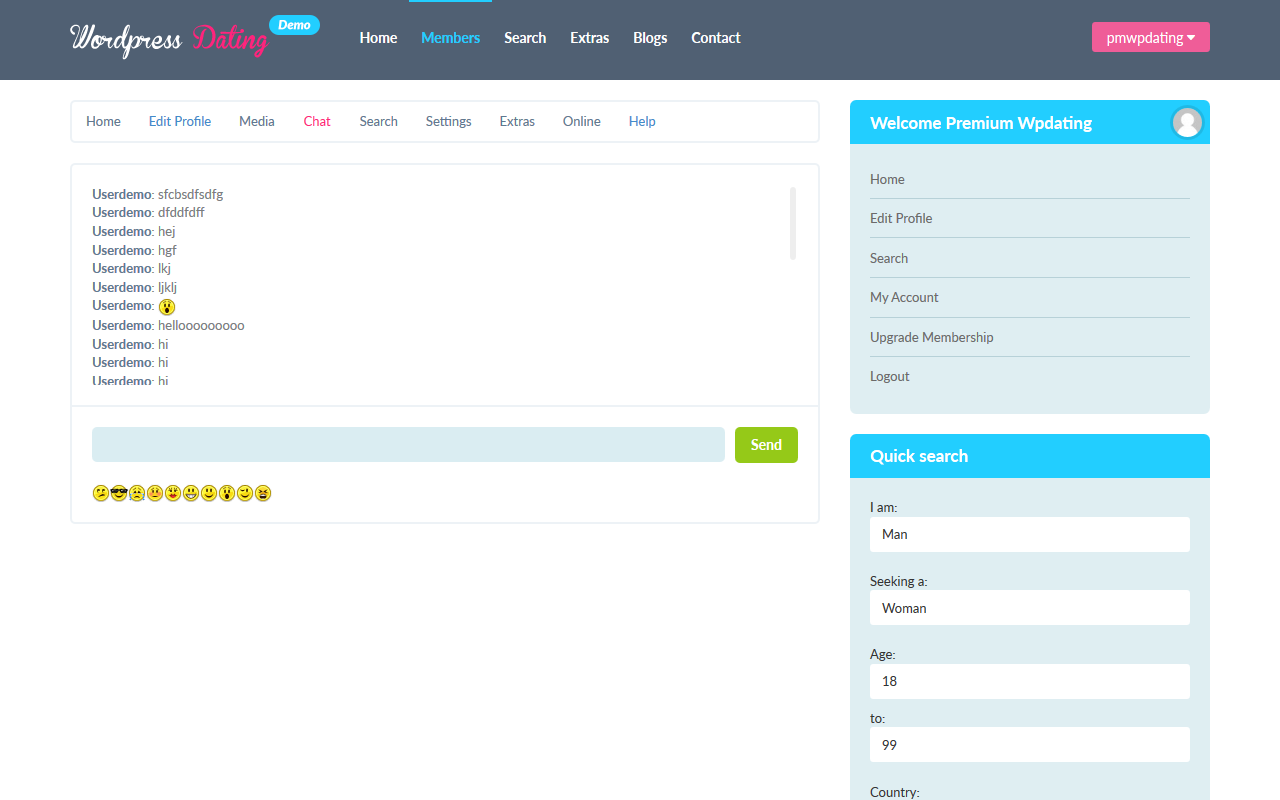The image size is (1280, 800).
Task: Open Members in the top navigation bar
Action: pyautogui.click(x=450, y=38)
